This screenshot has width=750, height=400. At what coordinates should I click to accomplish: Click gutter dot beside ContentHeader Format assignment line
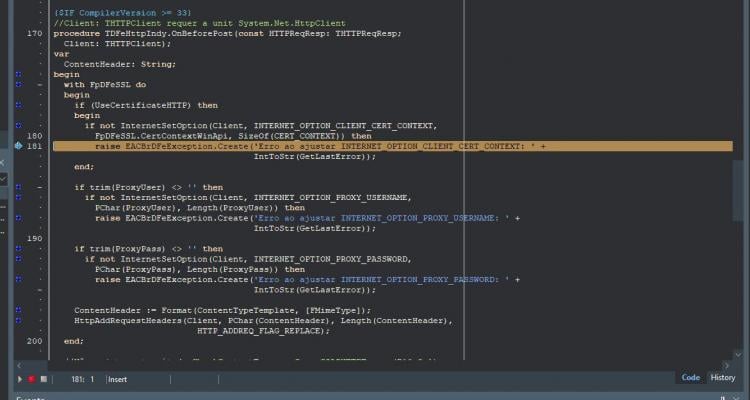[x=18, y=310]
